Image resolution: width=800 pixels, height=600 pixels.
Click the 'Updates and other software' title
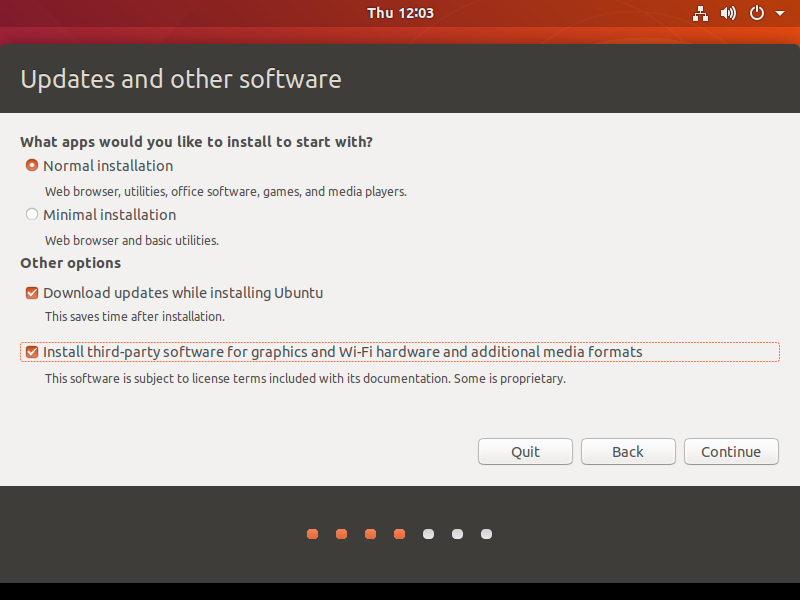click(x=181, y=79)
